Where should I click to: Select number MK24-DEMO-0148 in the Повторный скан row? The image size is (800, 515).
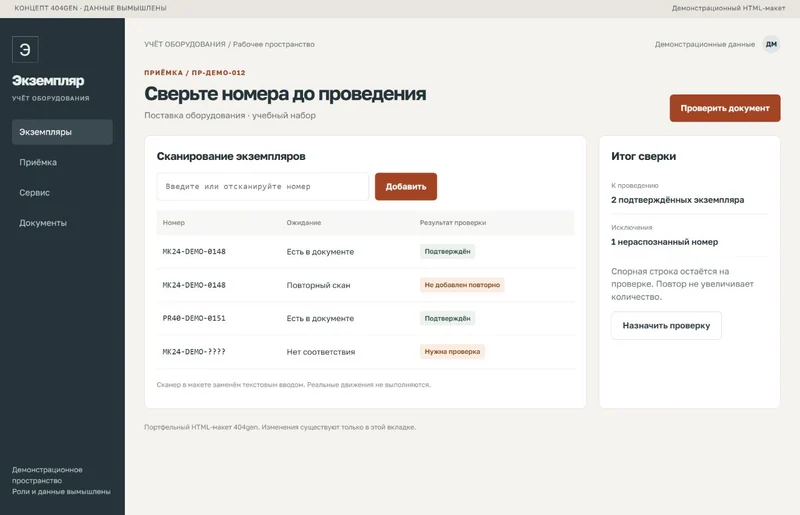click(x=194, y=285)
